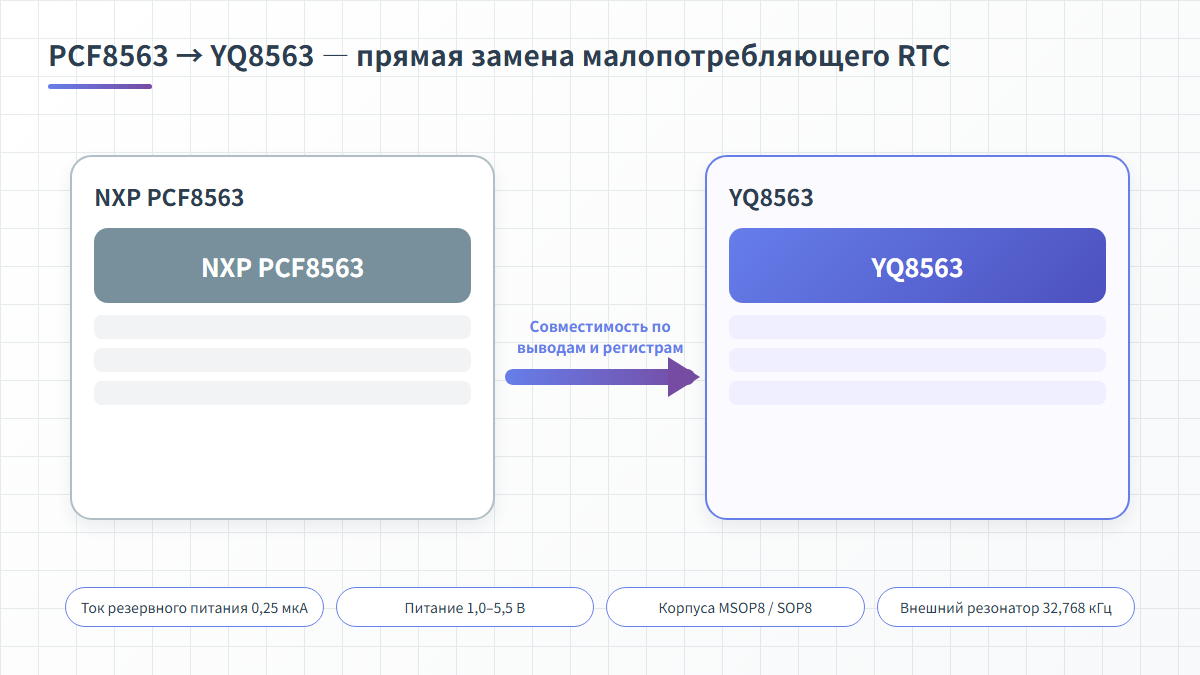
Task: Select the 'YQ8563' card heading text
Action: click(771, 198)
